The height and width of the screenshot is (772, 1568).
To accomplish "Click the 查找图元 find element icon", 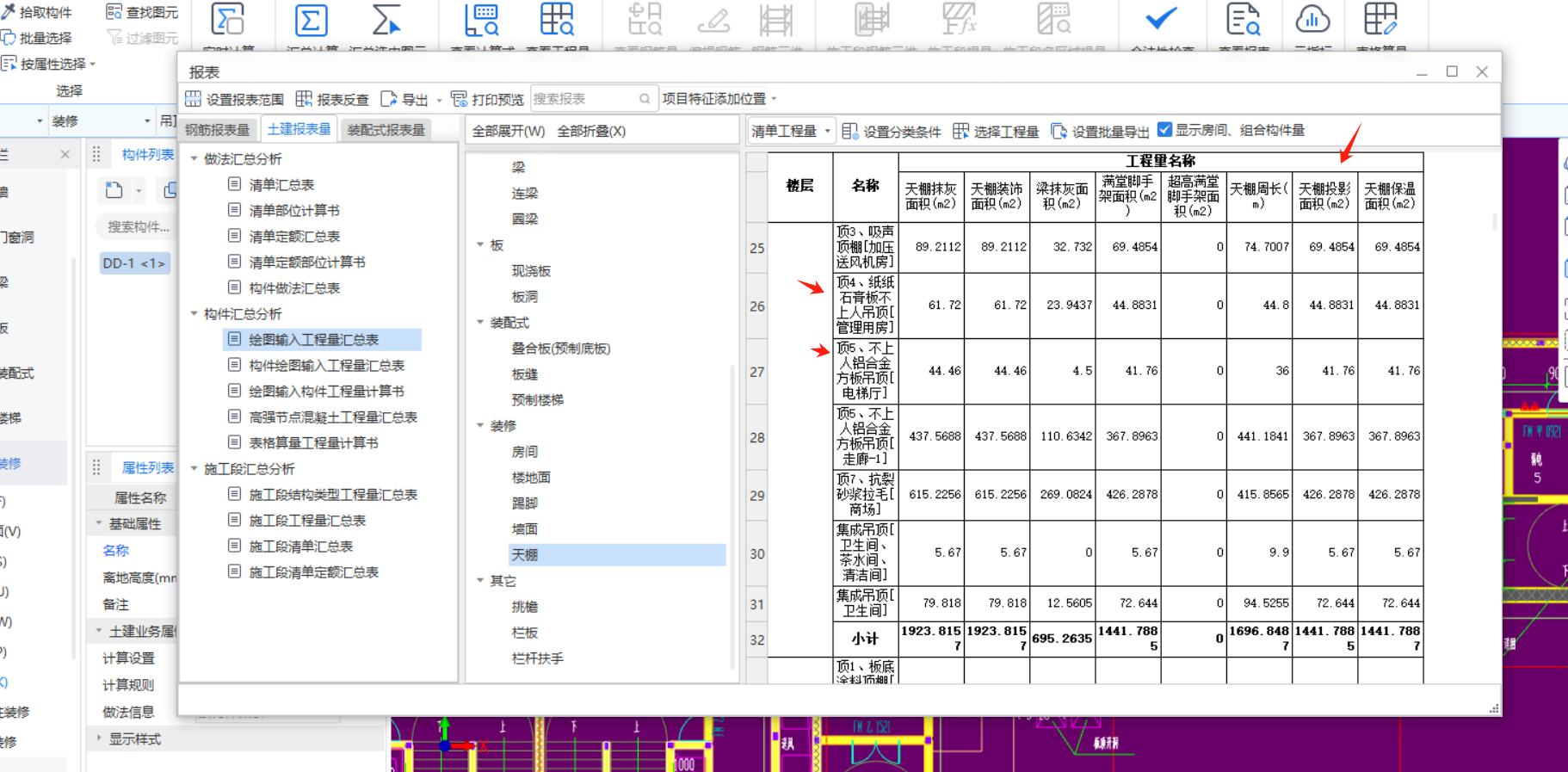I will click(x=114, y=11).
